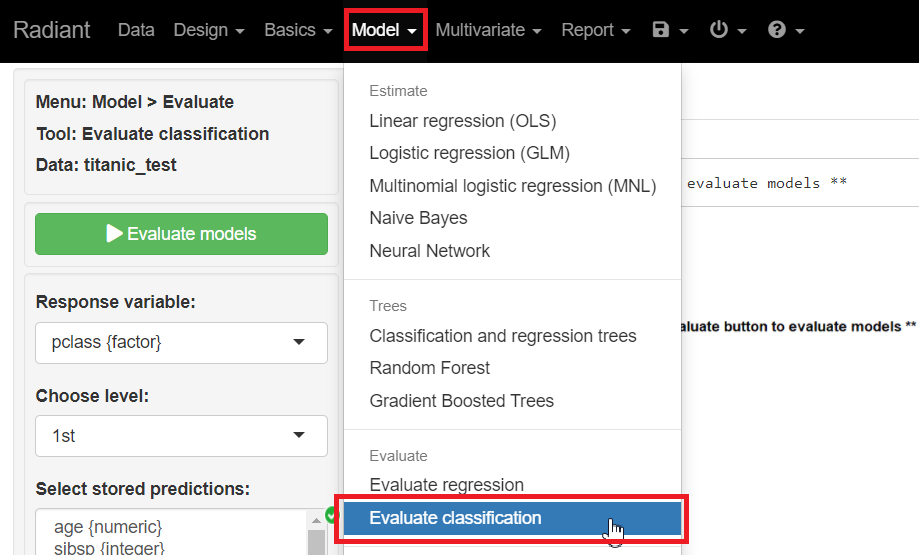Click the Radiant brand link
This screenshot has width=919, height=555.
[x=51, y=30]
